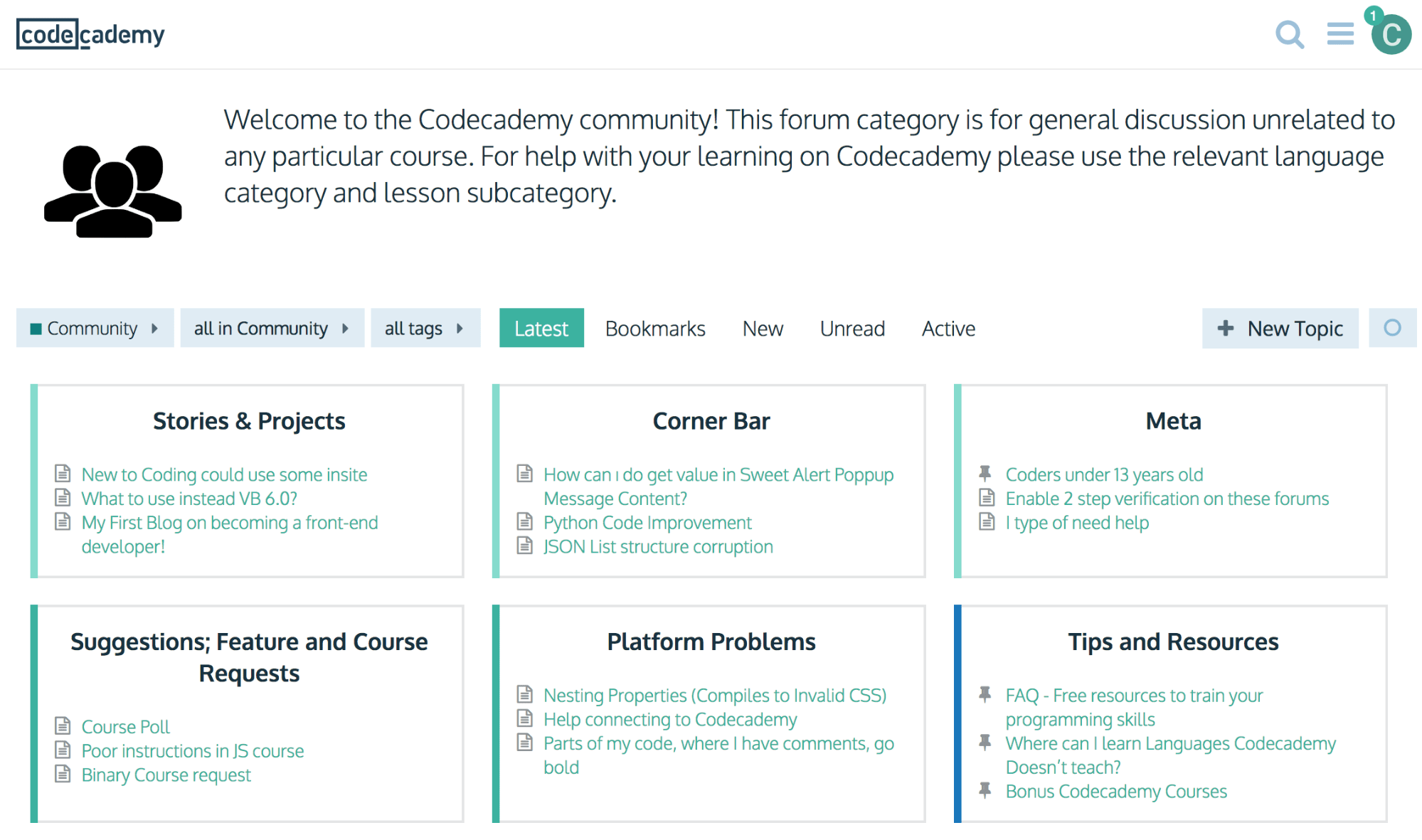Open the hamburger menu
Image resolution: width=1422 pixels, height=840 pixels.
[x=1339, y=34]
